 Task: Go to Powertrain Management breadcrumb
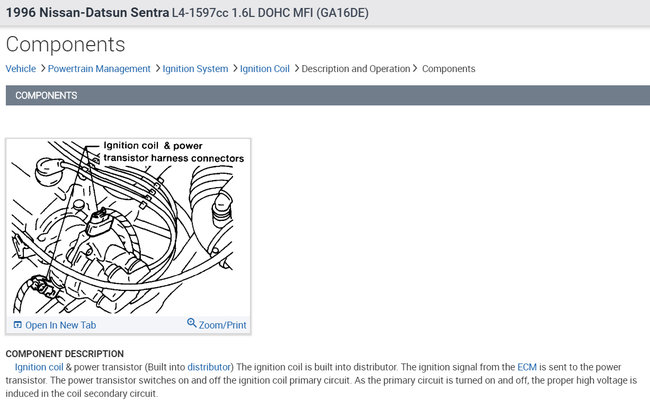(x=99, y=69)
